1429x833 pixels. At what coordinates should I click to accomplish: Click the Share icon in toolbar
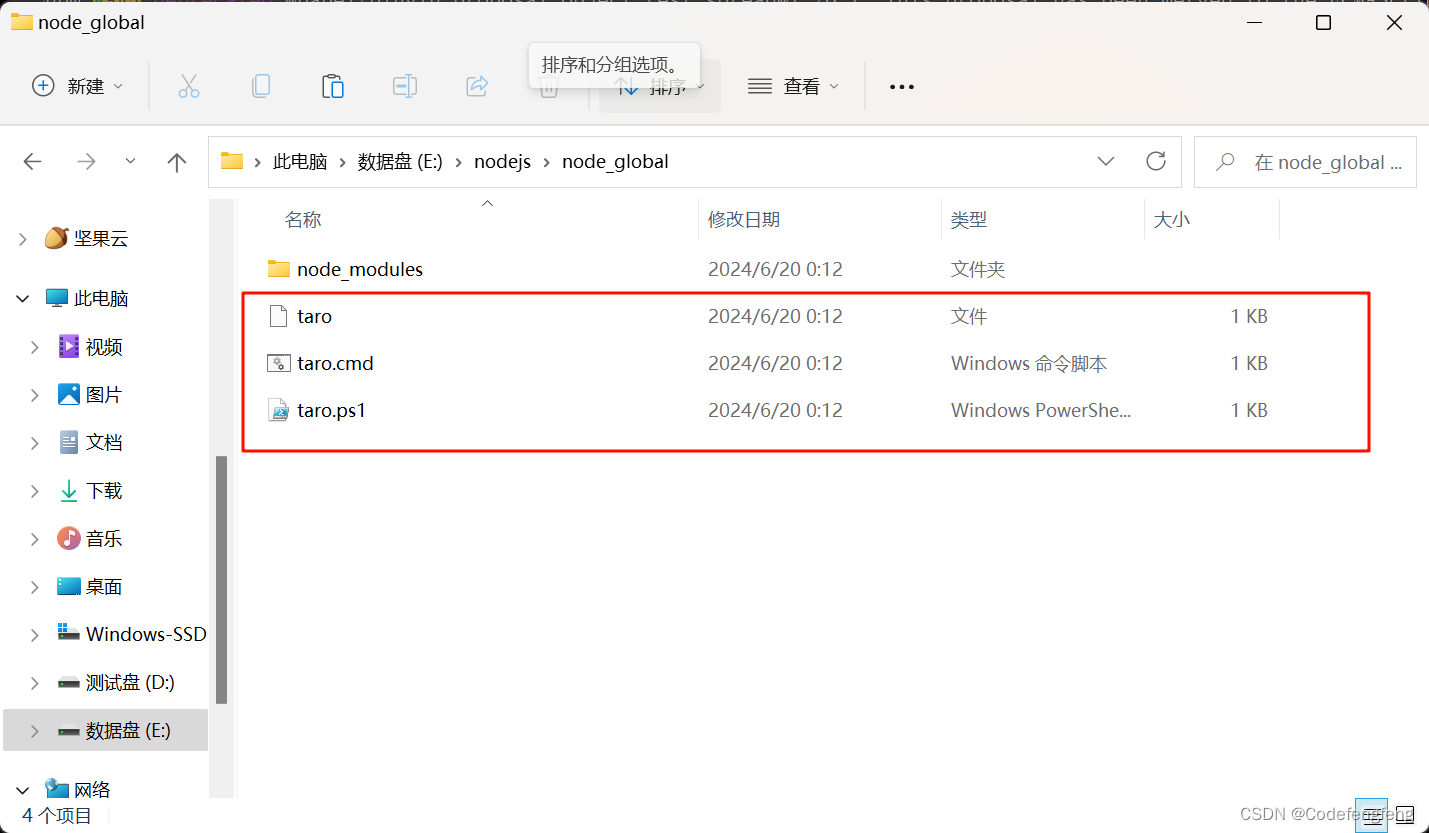tap(477, 87)
